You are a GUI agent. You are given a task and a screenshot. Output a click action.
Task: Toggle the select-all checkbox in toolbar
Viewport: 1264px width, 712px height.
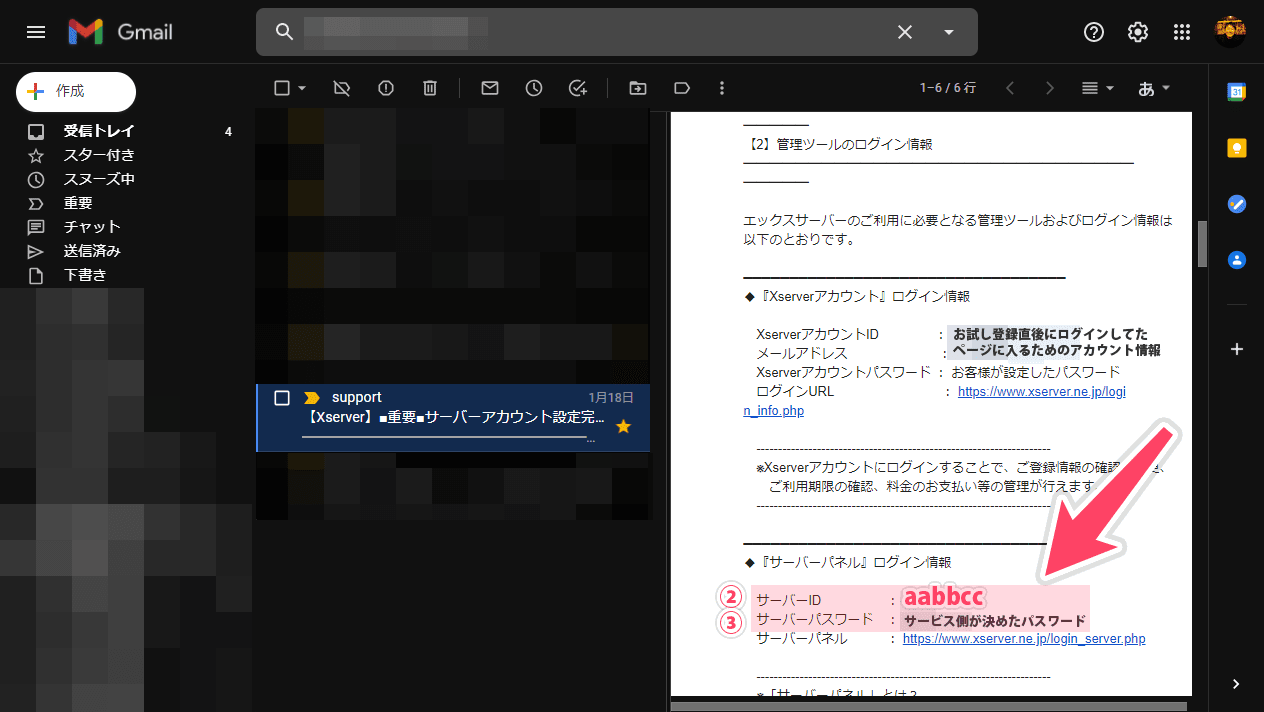click(x=282, y=88)
